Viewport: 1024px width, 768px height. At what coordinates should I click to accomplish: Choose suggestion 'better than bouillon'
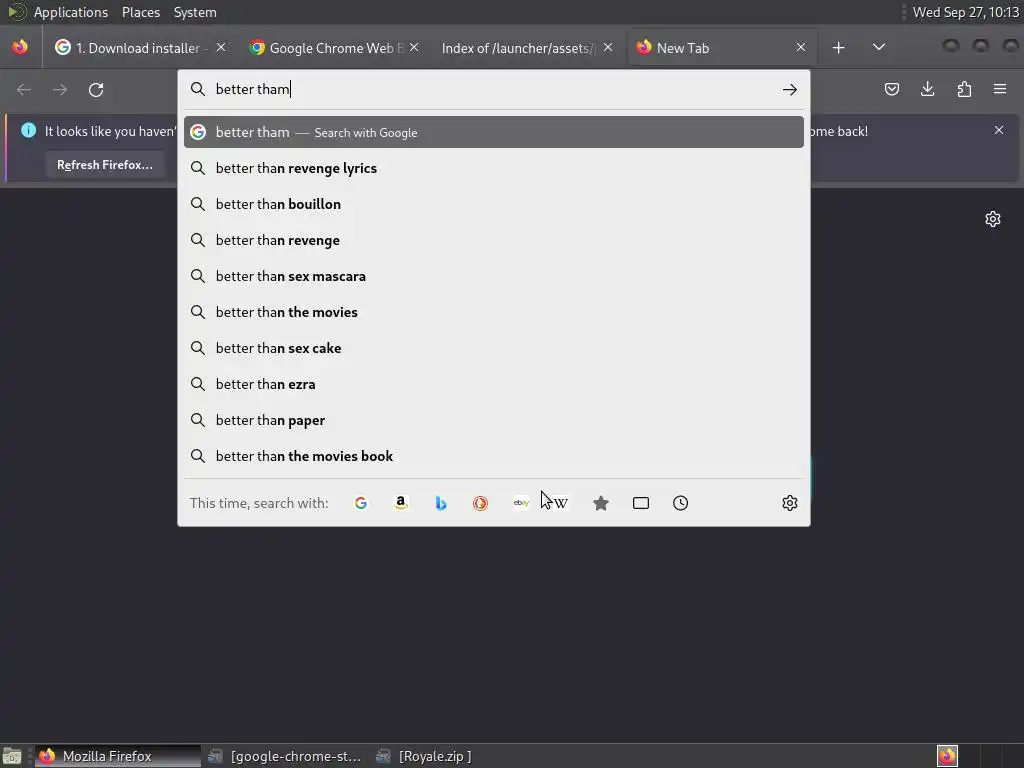[494, 204]
